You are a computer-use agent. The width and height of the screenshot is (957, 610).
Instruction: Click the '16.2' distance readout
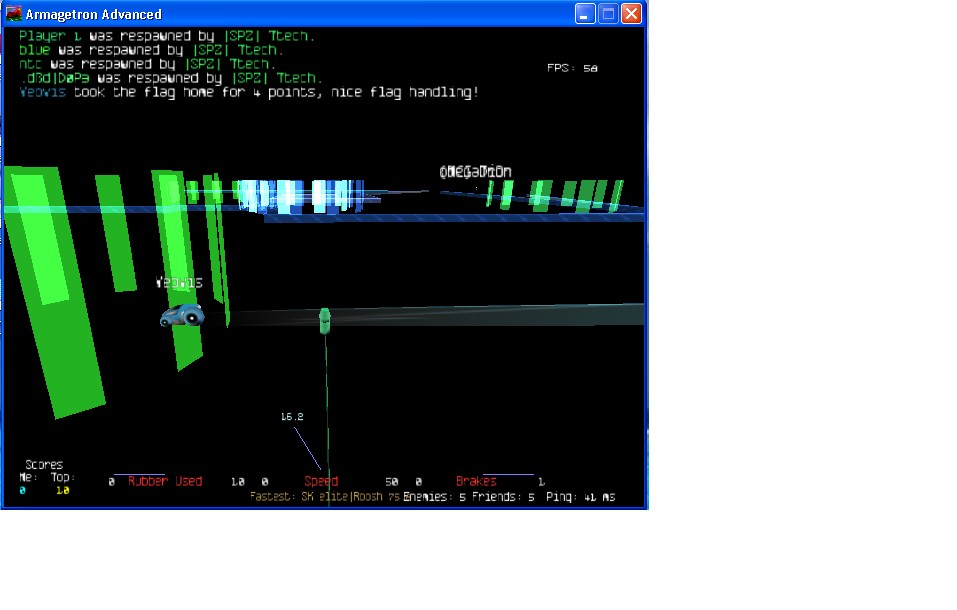click(292, 416)
